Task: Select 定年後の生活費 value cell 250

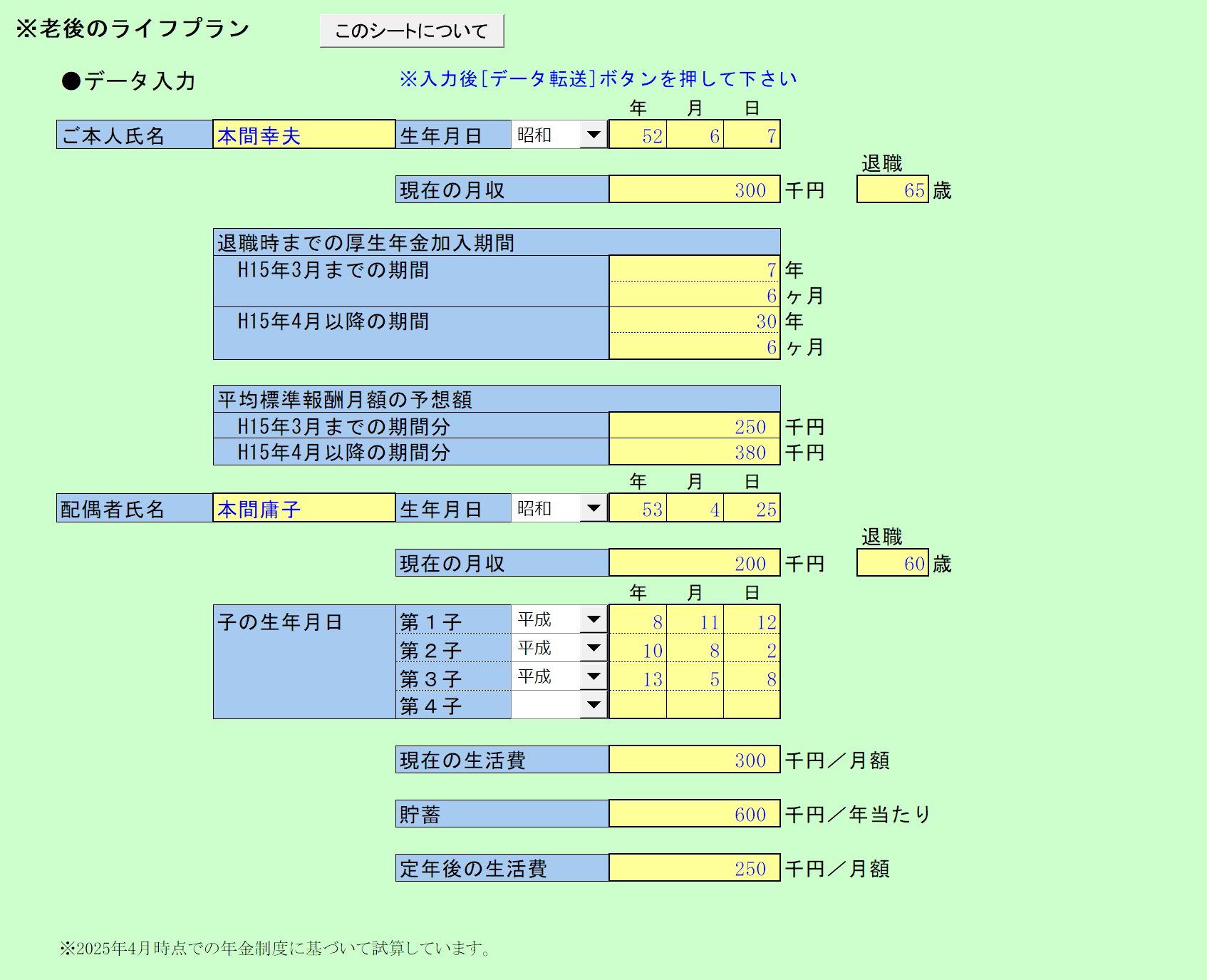Action: pyautogui.click(x=695, y=868)
